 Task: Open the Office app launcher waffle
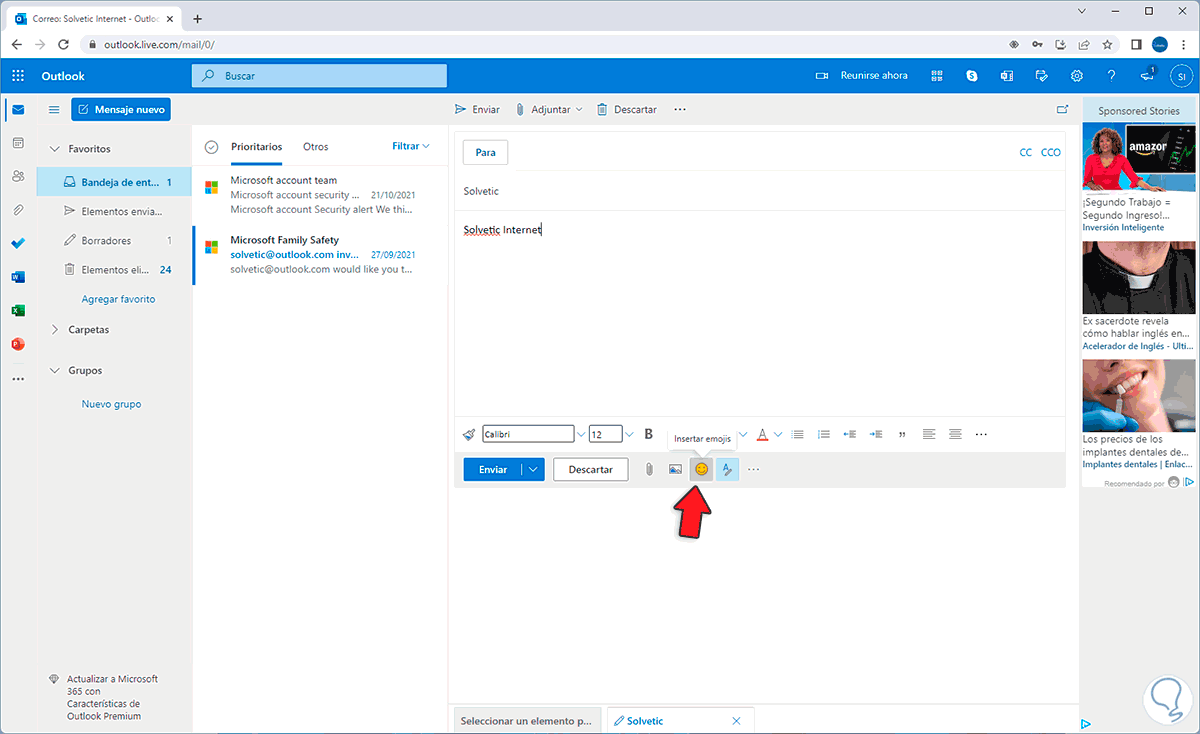coord(18,76)
